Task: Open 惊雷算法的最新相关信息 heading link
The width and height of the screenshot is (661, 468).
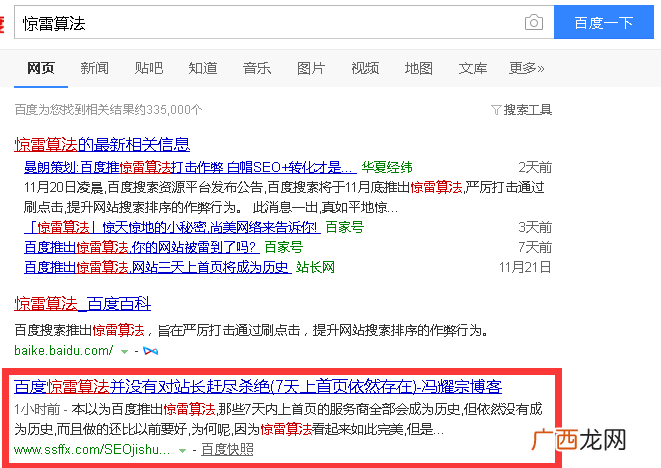Action: click(x=102, y=145)
